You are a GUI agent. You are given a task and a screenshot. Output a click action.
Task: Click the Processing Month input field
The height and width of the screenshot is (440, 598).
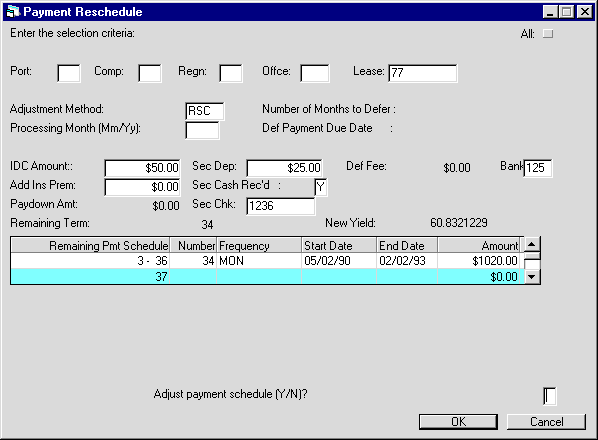(202, 130)
